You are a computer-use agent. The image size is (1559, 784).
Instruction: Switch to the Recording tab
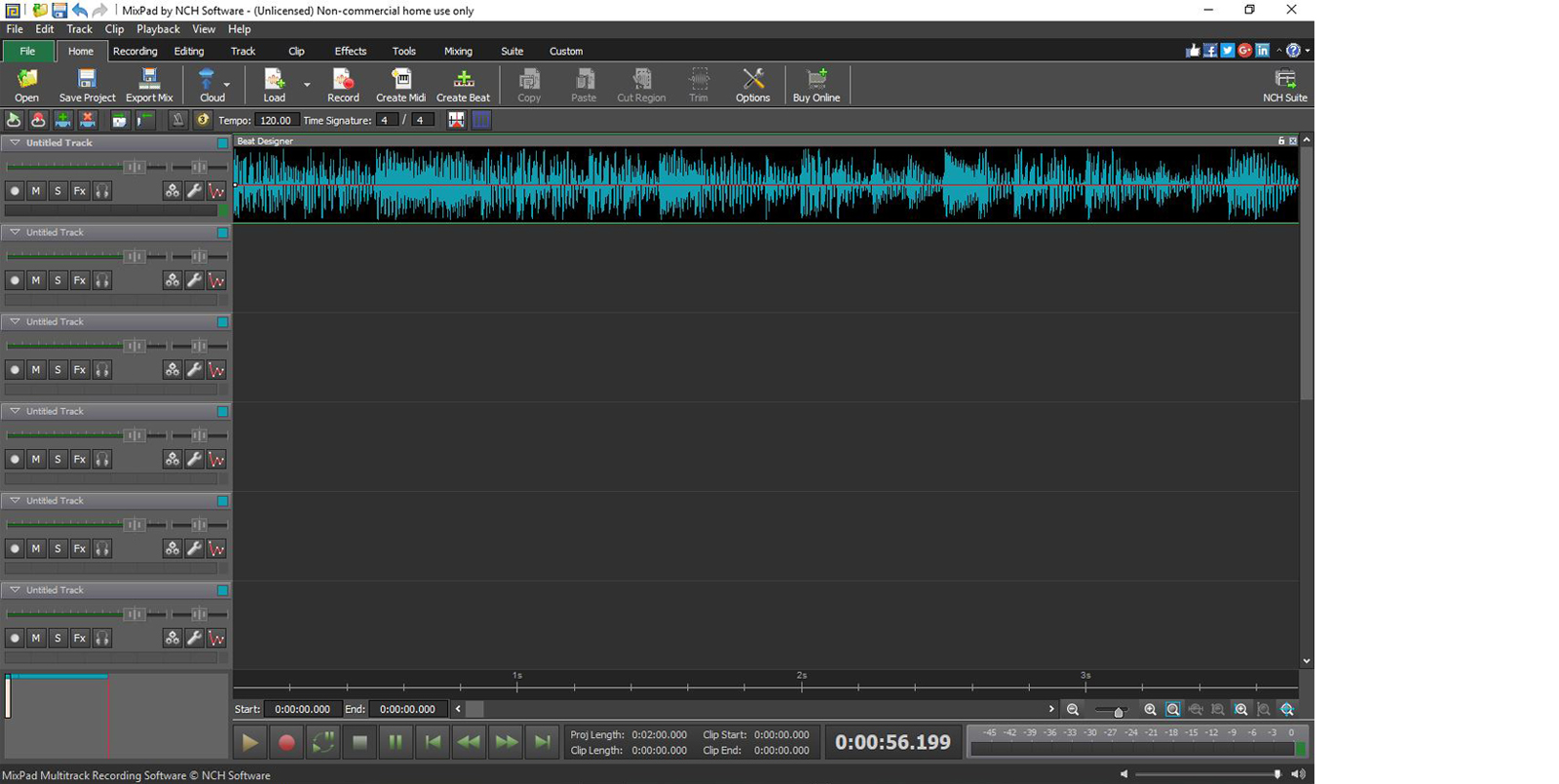tap(134, 51)
